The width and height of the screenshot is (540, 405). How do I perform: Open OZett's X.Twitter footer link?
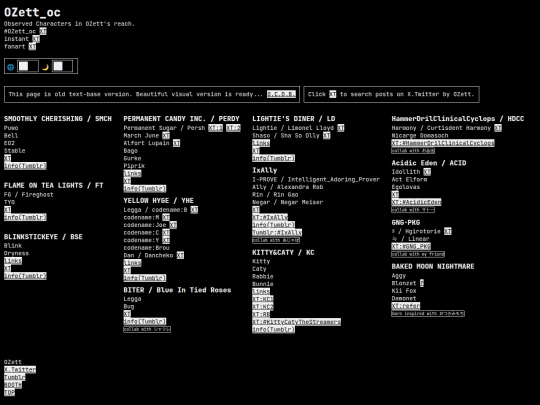pos(20,370)
